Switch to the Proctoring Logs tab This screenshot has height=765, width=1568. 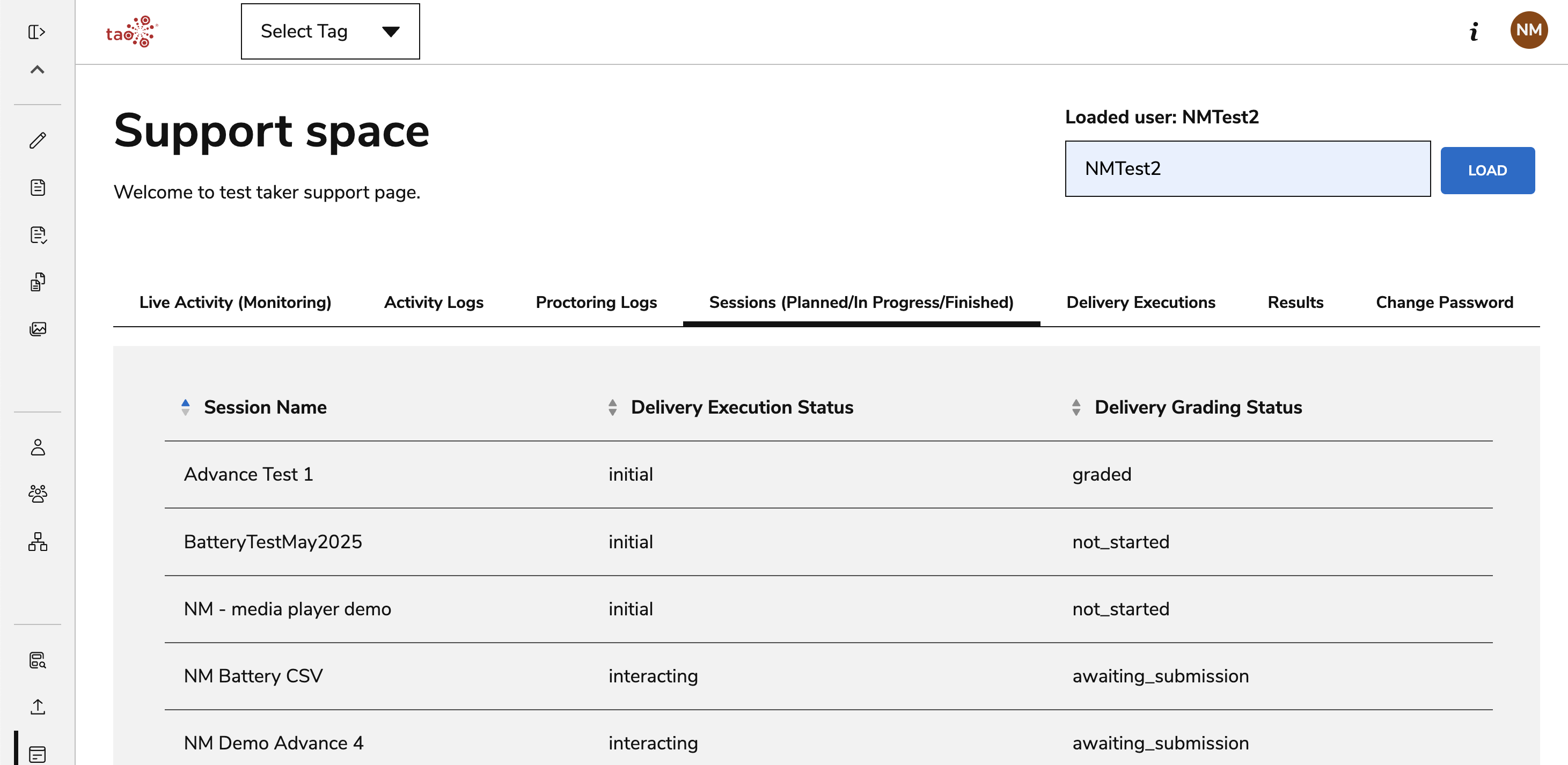click(x=596, y=302)
